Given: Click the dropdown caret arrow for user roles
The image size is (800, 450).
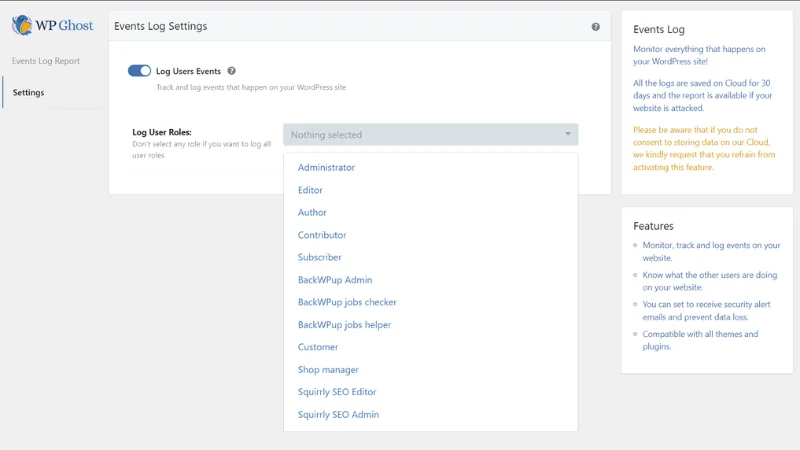Looking at the screenshot, I should [x=568, y=135].
